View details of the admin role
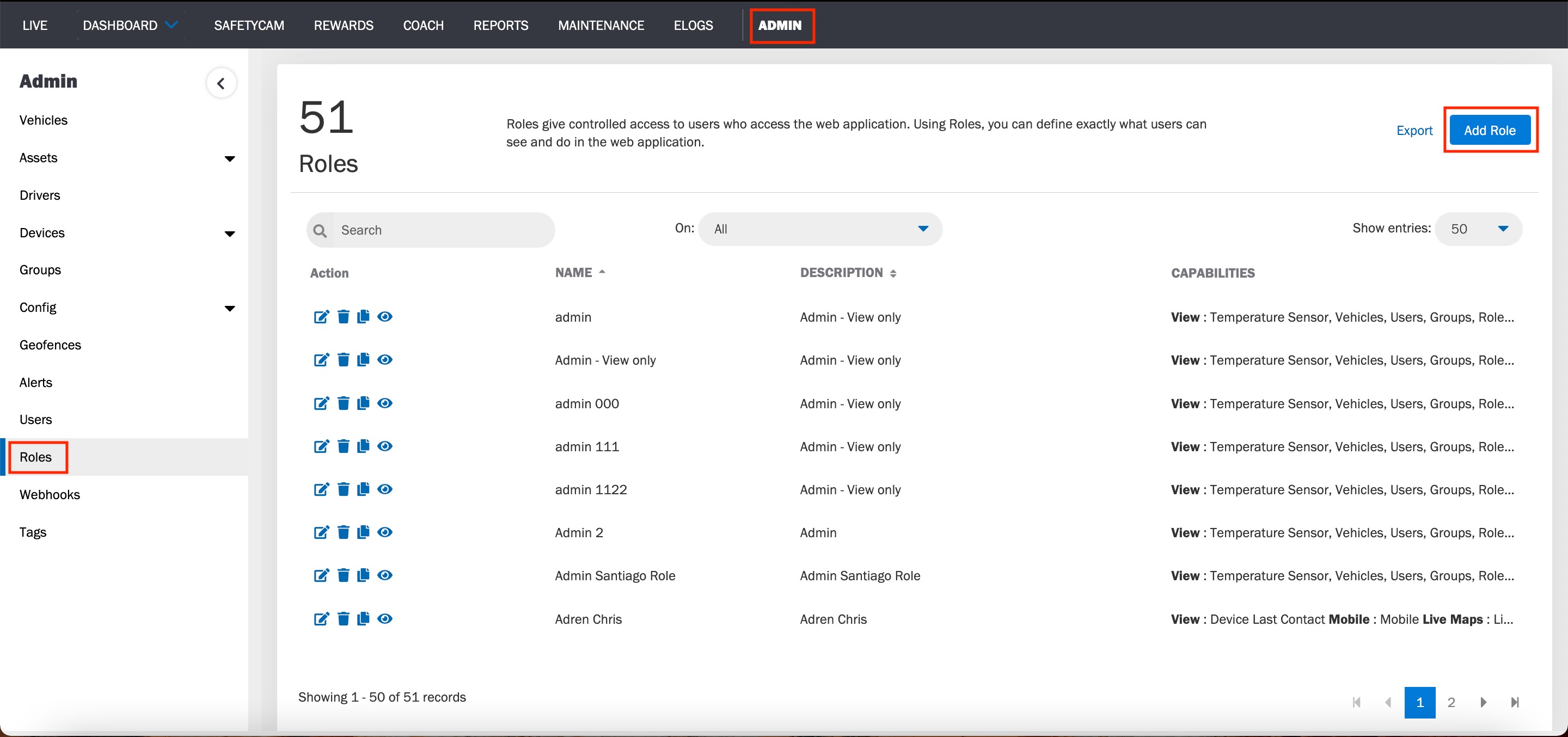This screenshot has width=1568, height=737. coord(385,316)
